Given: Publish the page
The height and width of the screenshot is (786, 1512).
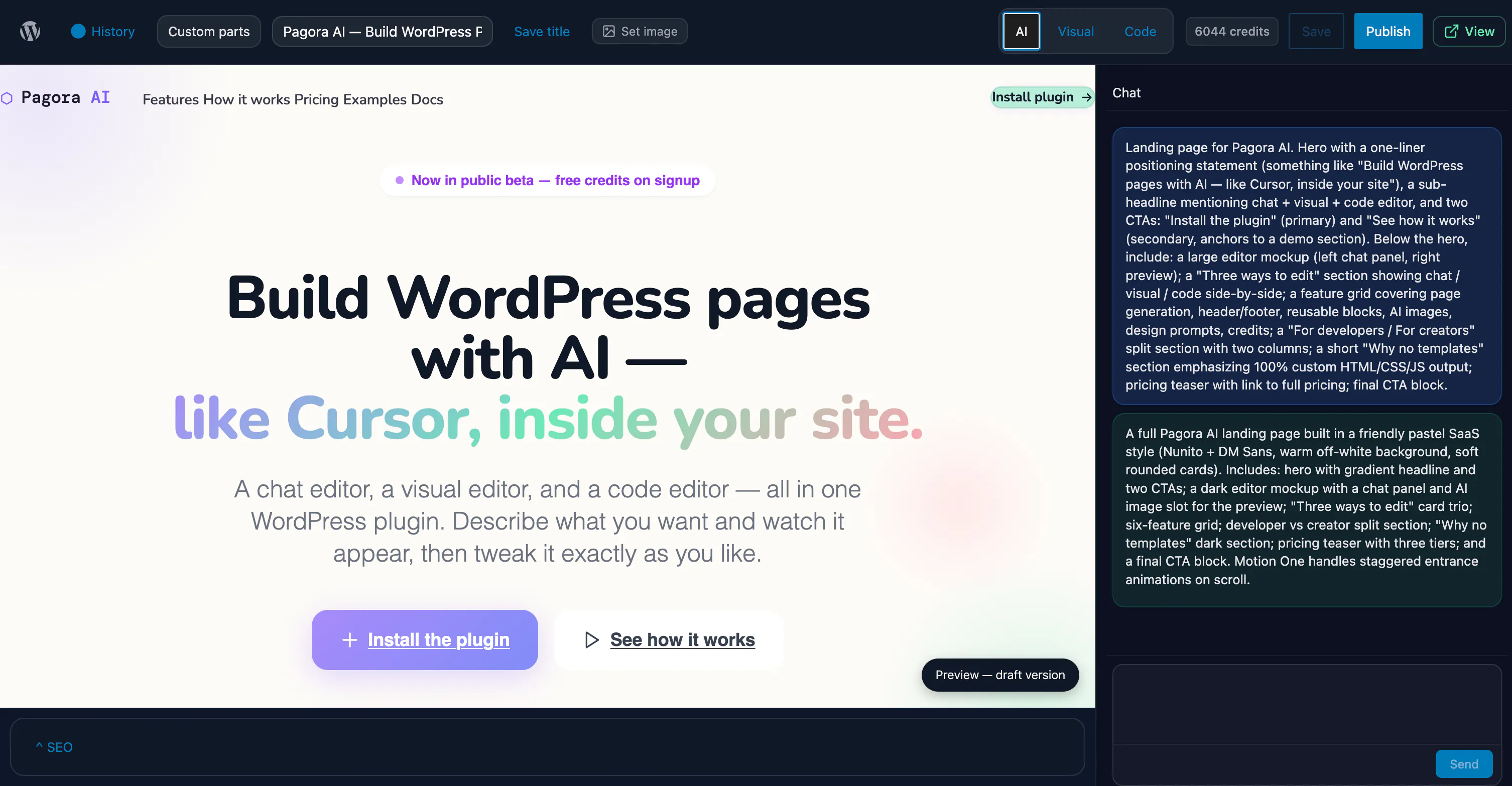Looking at the screenshot, I should point(1388,31).
